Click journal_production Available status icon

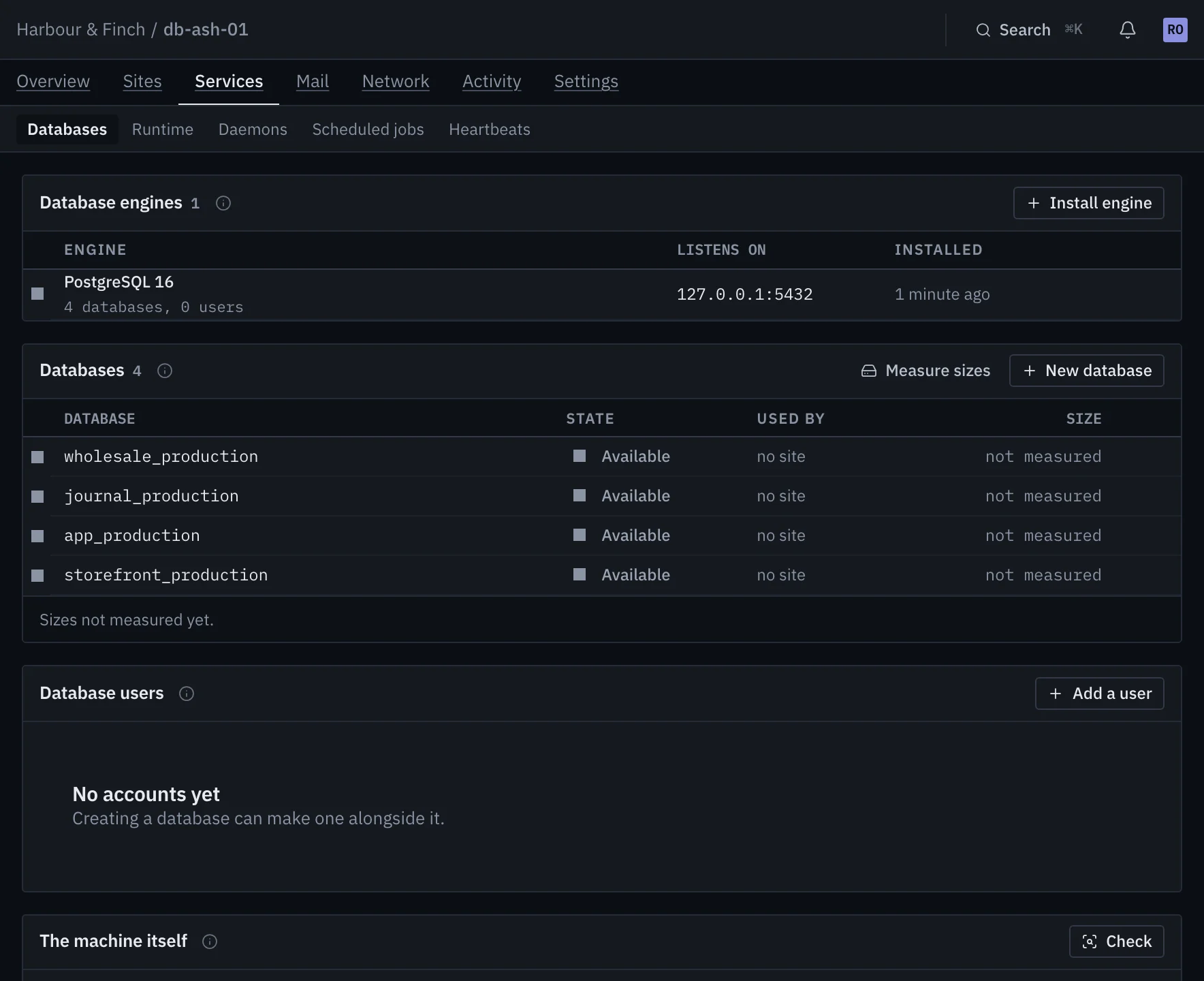point(580,495)
